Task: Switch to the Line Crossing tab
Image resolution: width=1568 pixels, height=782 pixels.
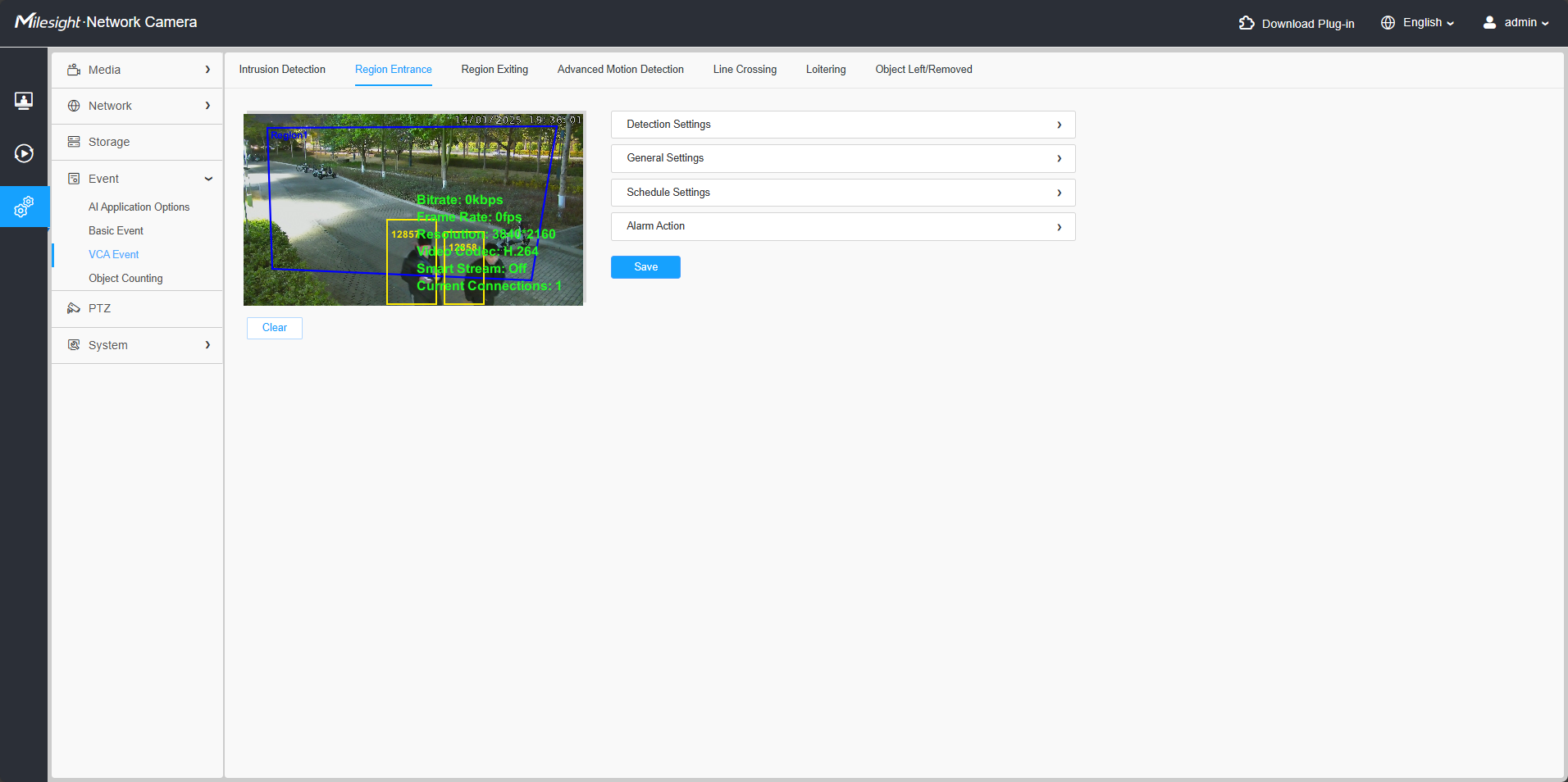Action: (x=745, y=70)
